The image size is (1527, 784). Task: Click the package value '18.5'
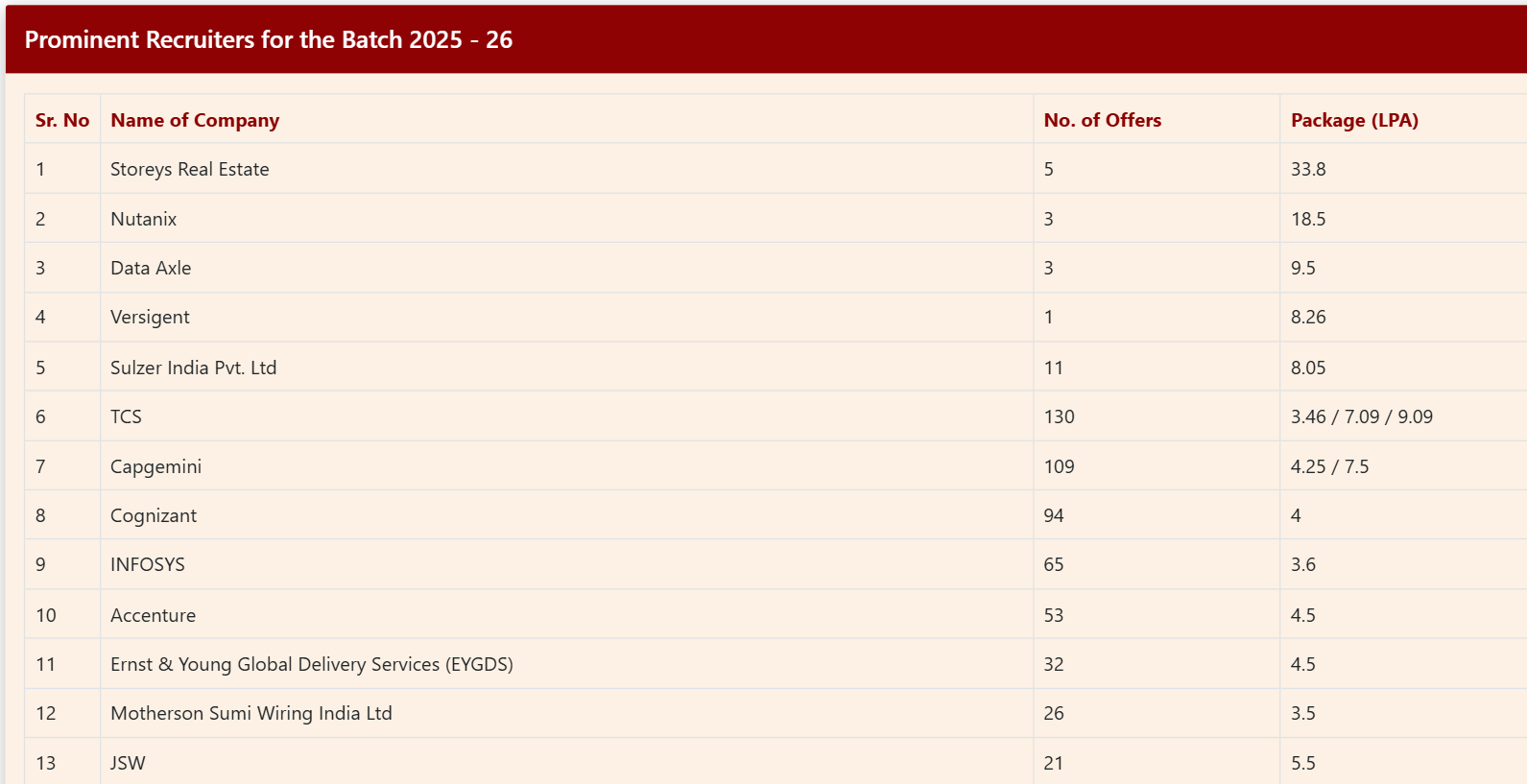1308,219
